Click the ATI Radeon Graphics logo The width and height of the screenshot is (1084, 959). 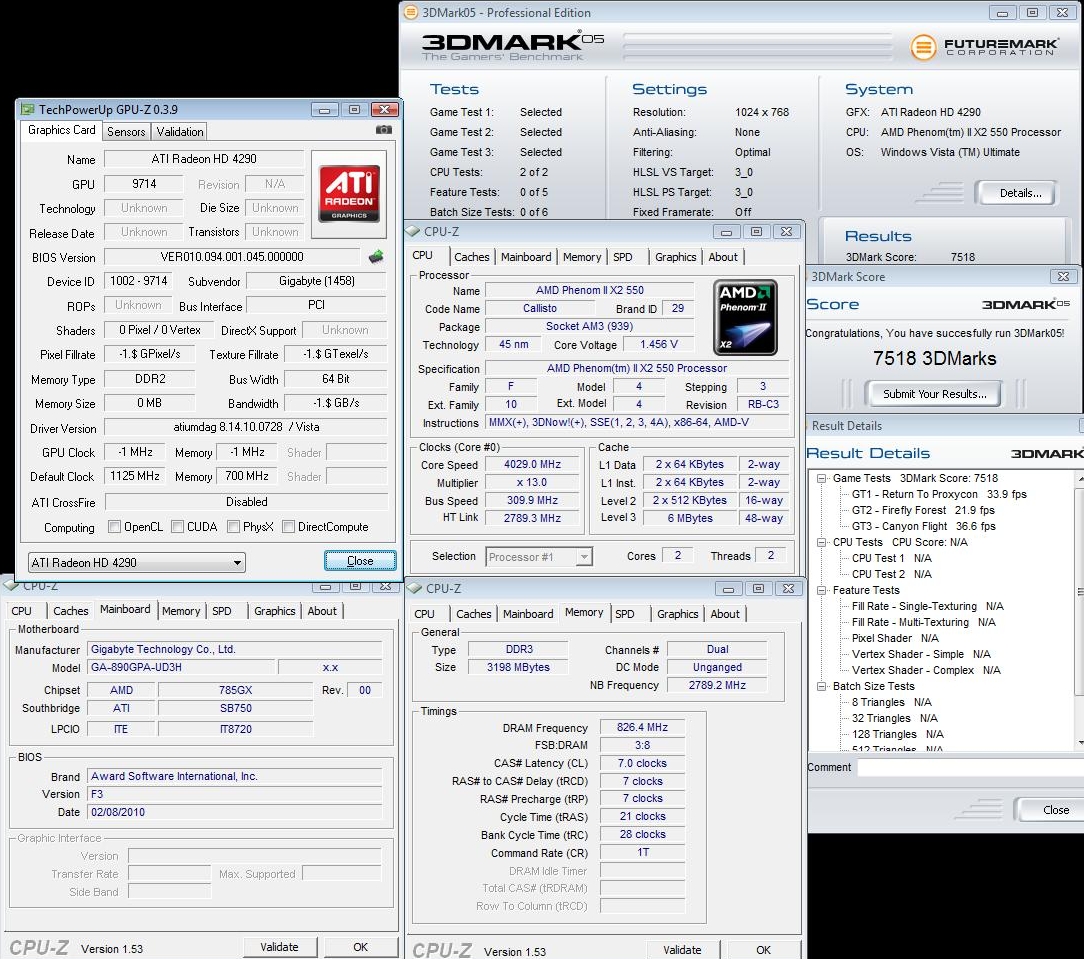tap(348, 193)
